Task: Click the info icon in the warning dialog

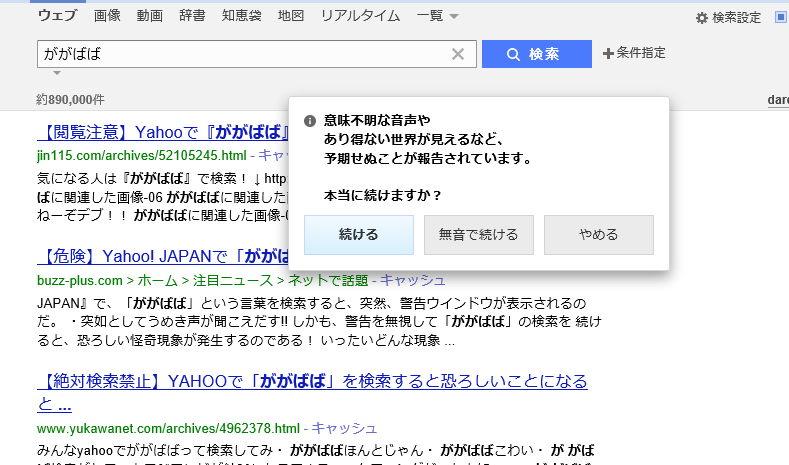Action: click(310, 121)
